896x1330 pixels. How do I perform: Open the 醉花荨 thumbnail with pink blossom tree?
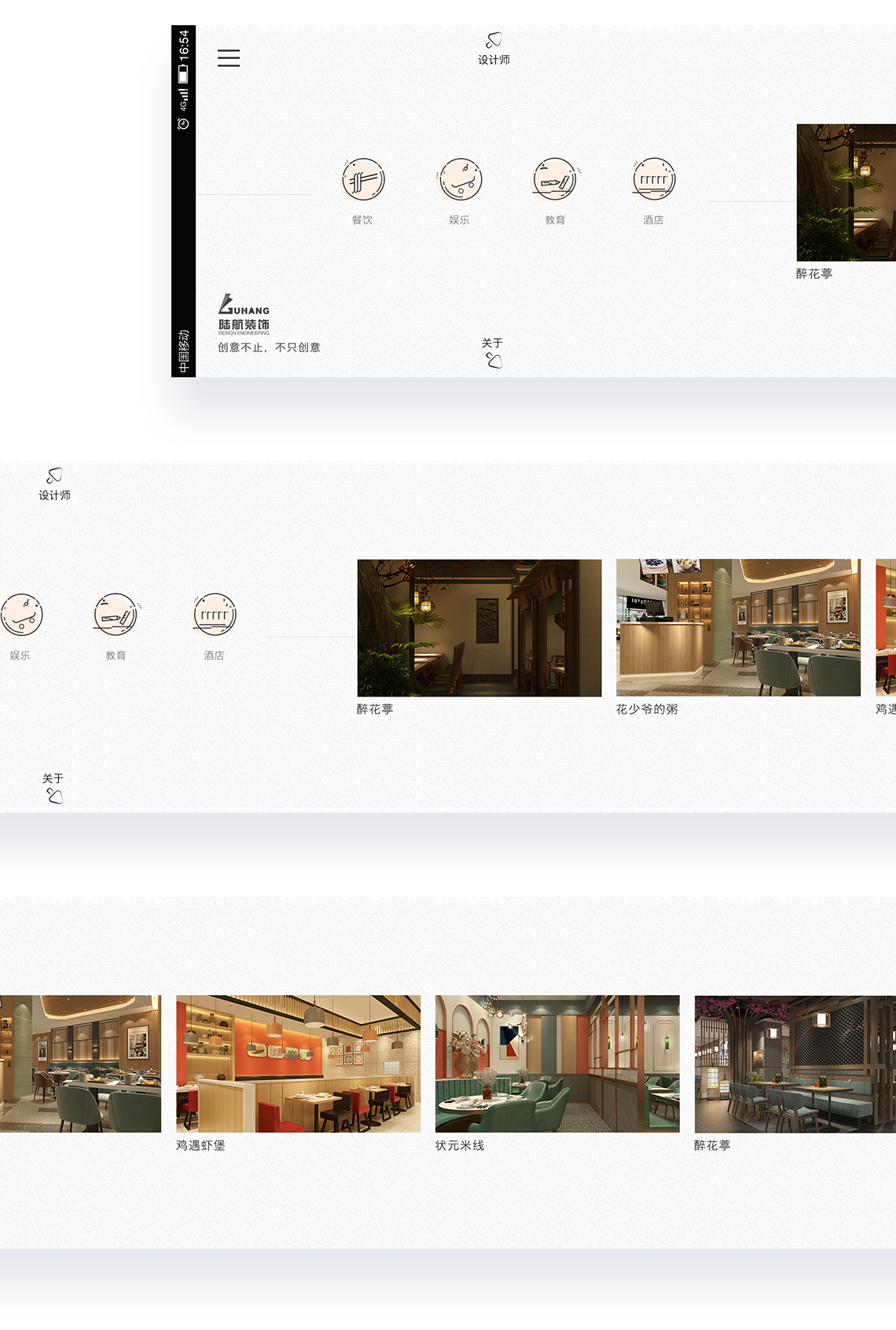coord(795,1064)
